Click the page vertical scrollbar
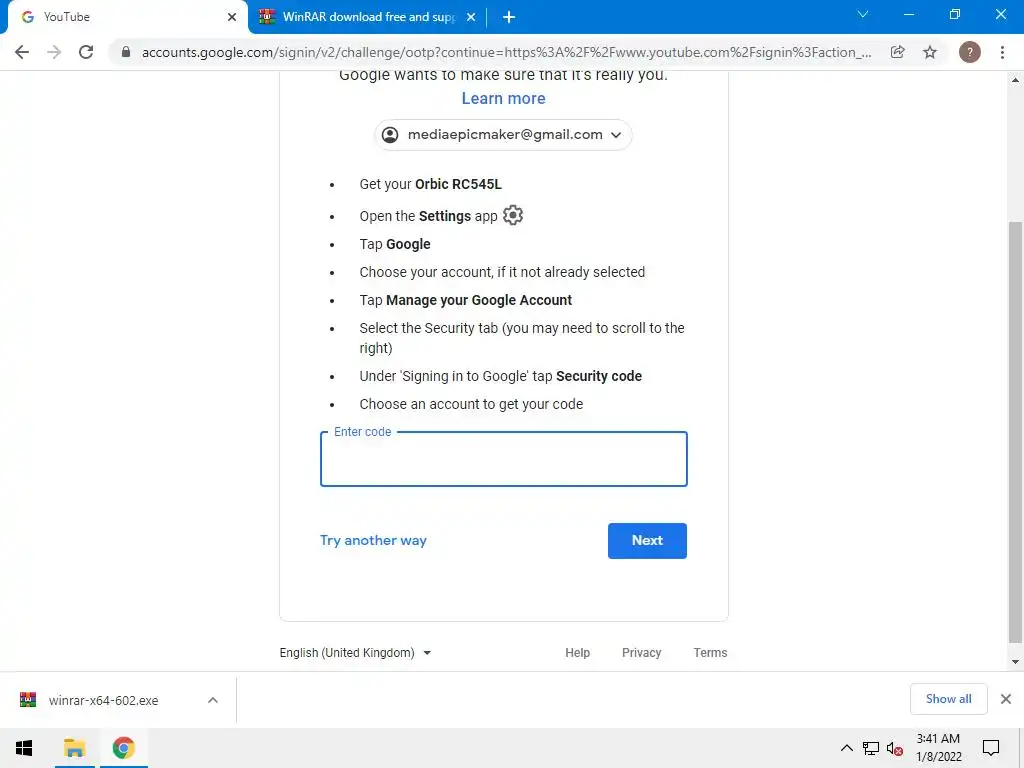The height and width of the screenshot is (768, 1024). point(1015,431)
